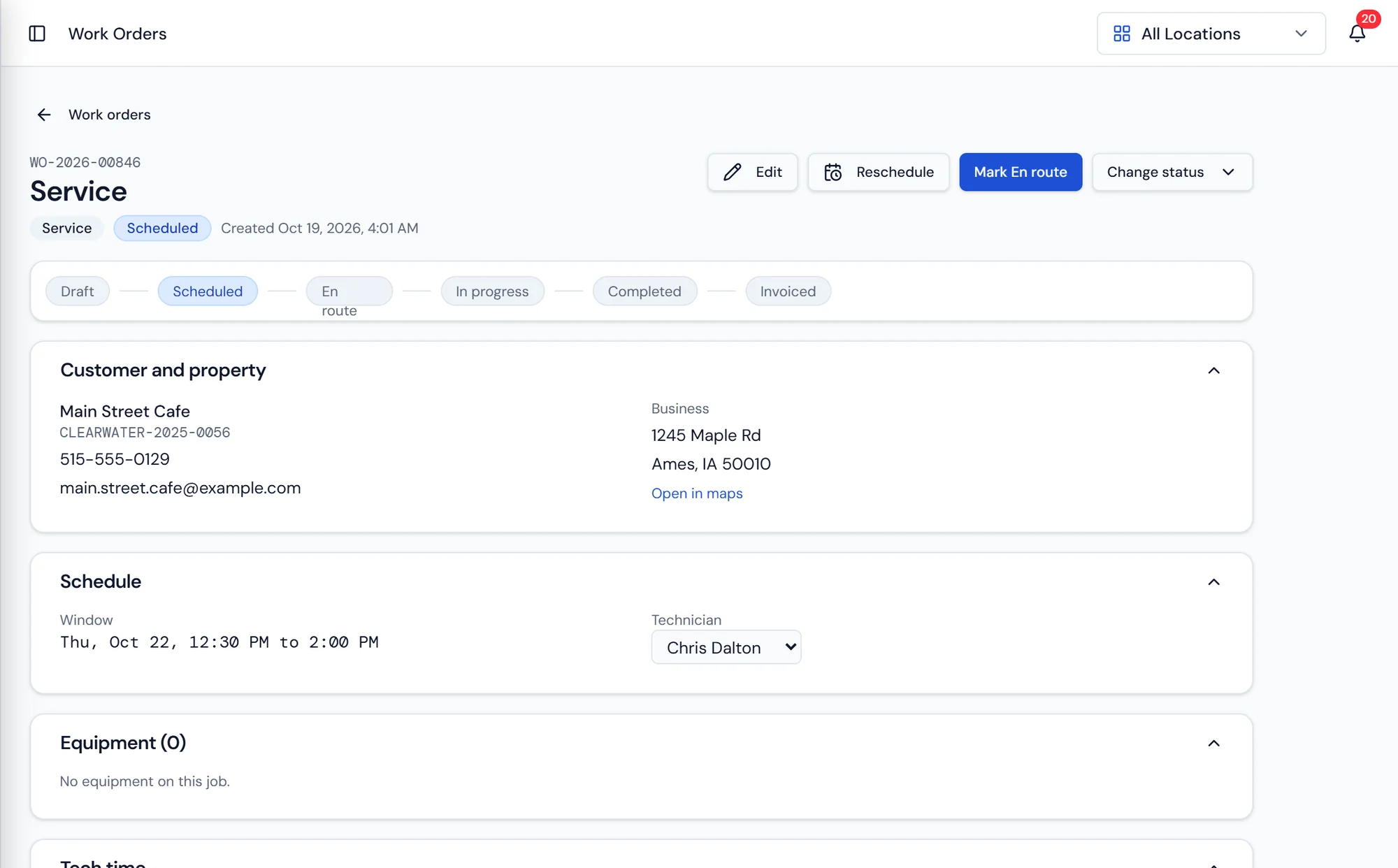Click Mark En route button
Image resolution: width=1398 pixels, height=868 pixels.
click(x=1021, y=172)
